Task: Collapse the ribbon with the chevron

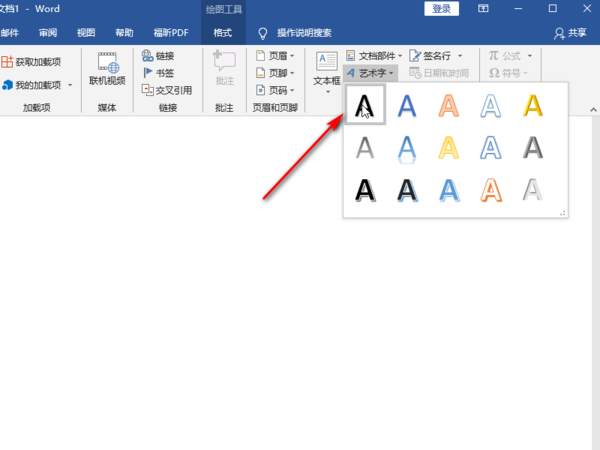Action: 593,110
